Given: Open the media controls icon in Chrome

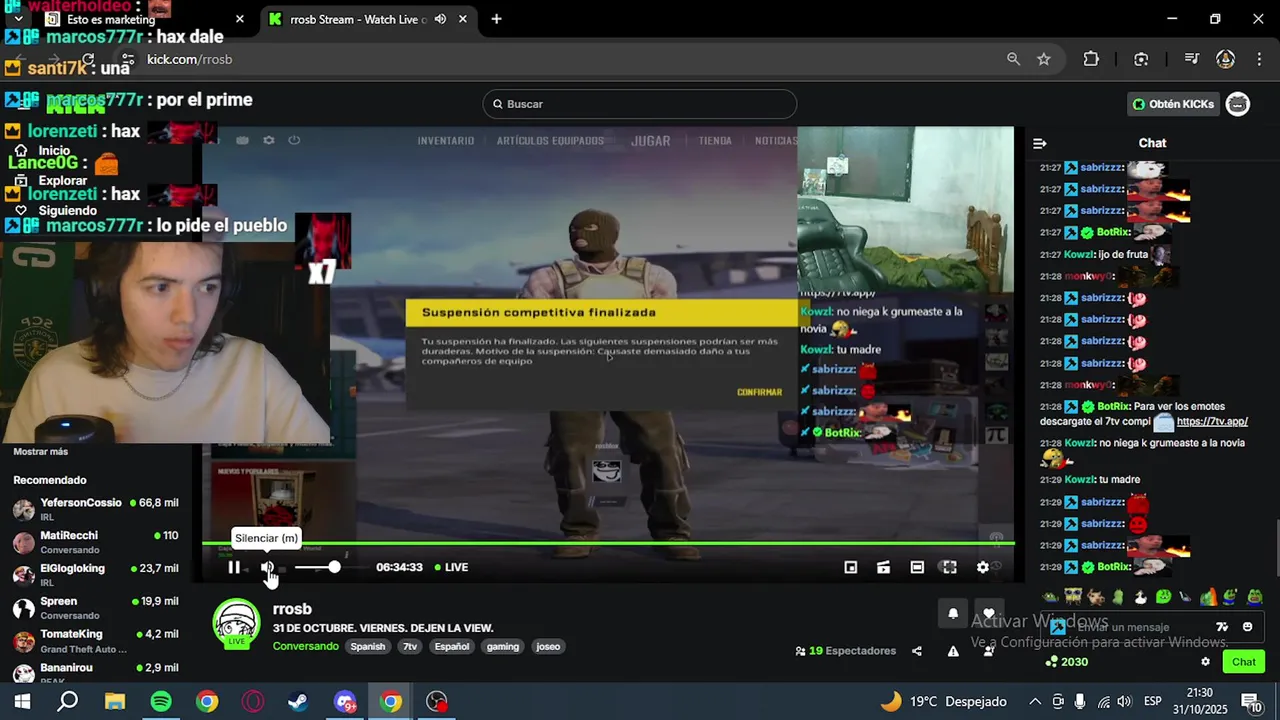Looking at the screenshot, I should 1191,59.
